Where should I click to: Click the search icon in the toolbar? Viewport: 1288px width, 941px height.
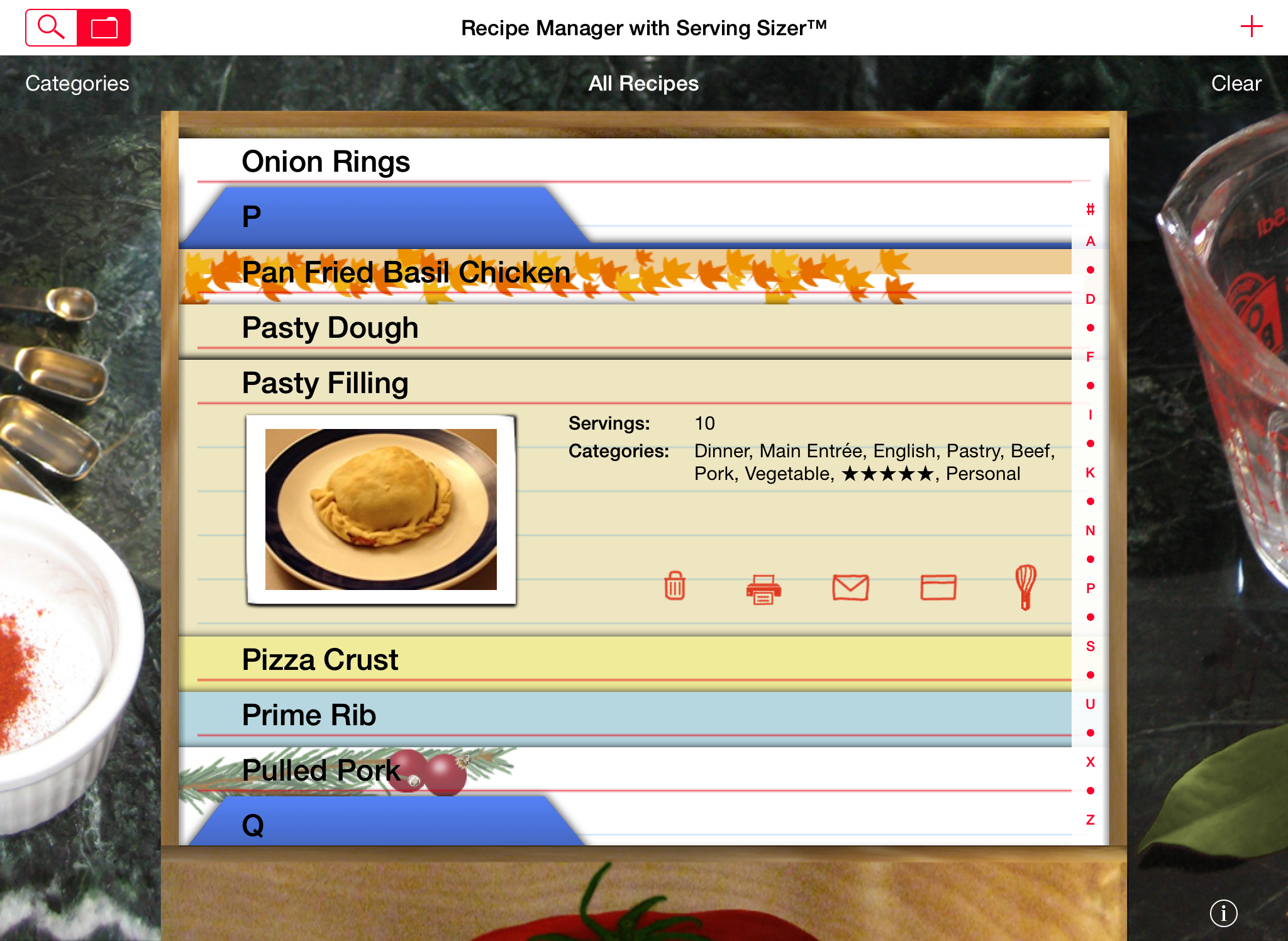point(50,27)
